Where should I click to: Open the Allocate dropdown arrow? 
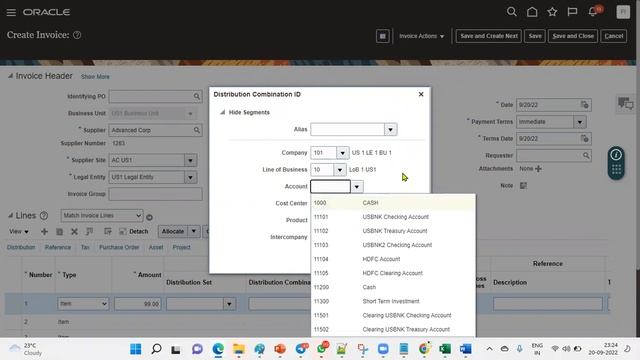pyautogui.click(x=194, y=231)
